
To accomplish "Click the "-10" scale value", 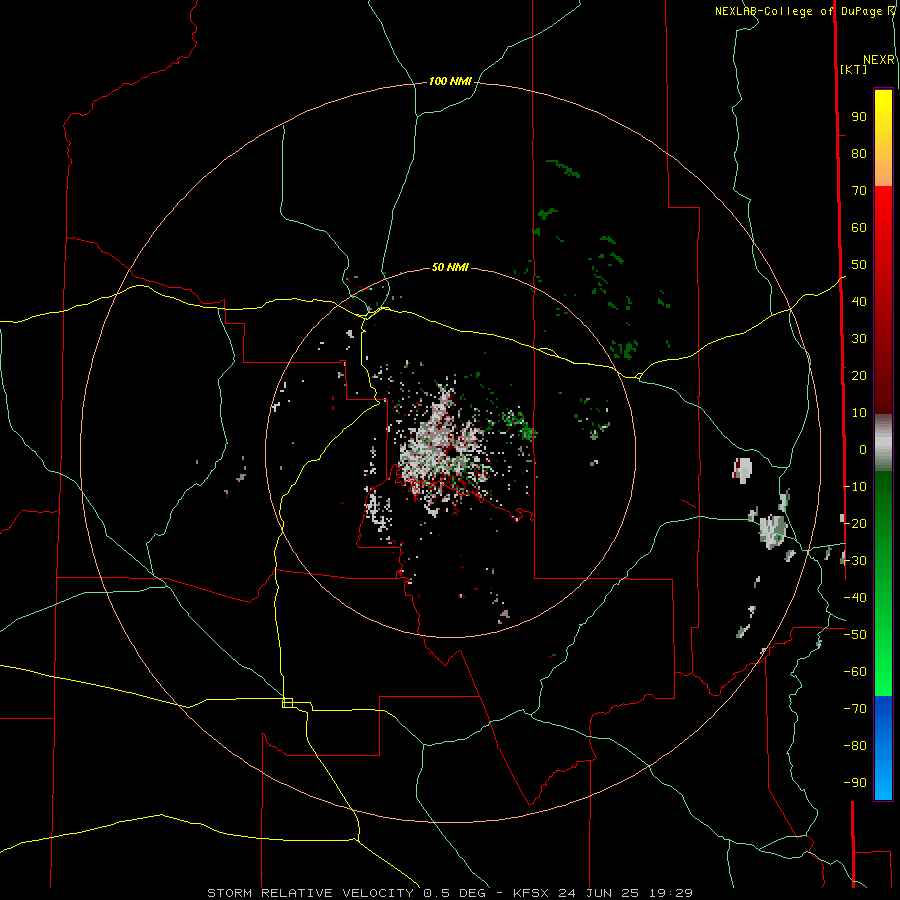I will tap(855, 487).
